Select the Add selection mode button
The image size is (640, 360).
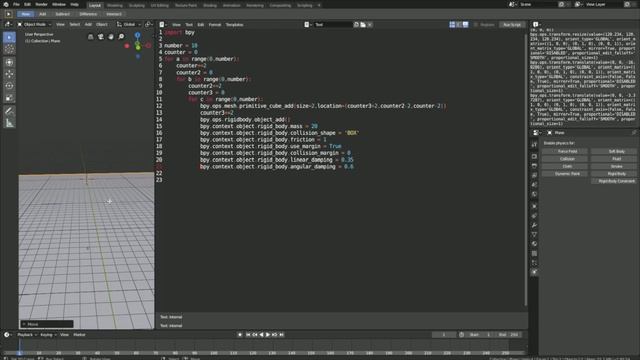point(42,14)
